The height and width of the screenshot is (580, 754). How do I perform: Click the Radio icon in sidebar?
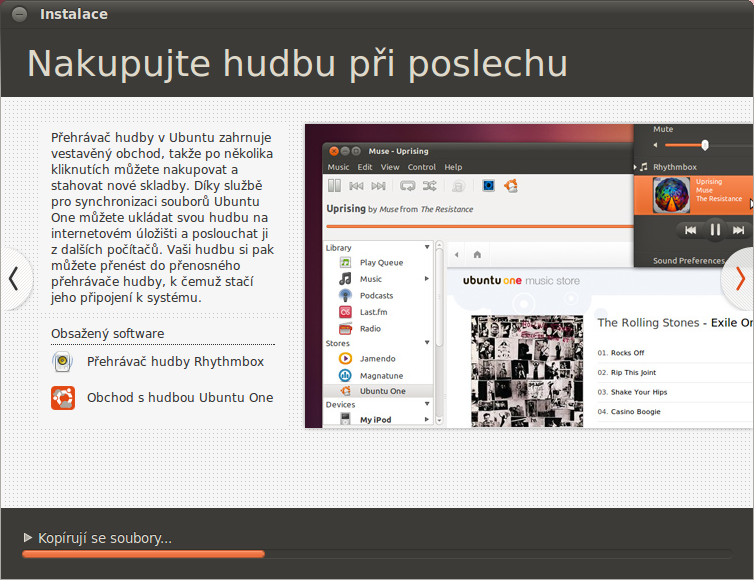point(345,329)
